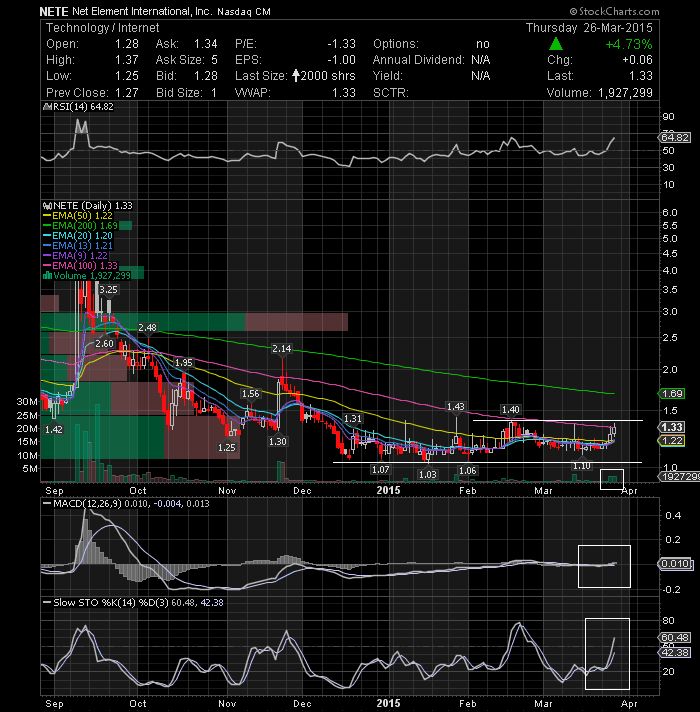This screenshot has height=712, width=700.
Task: Click the P/E value -1.33
Action: (341, 44)
